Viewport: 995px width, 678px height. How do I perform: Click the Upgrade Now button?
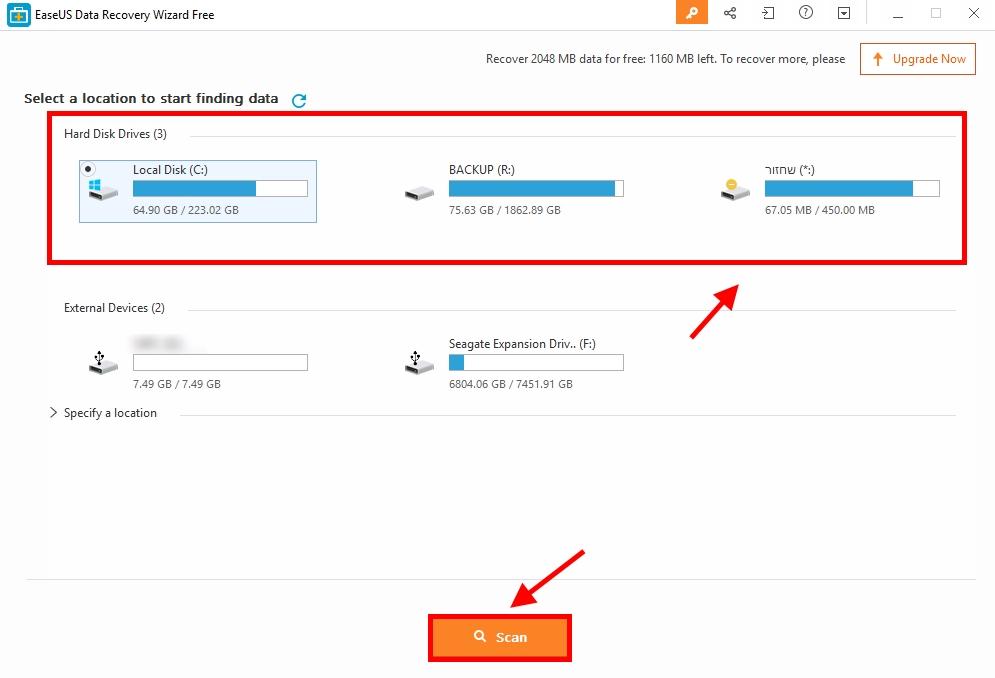[918, 59]
